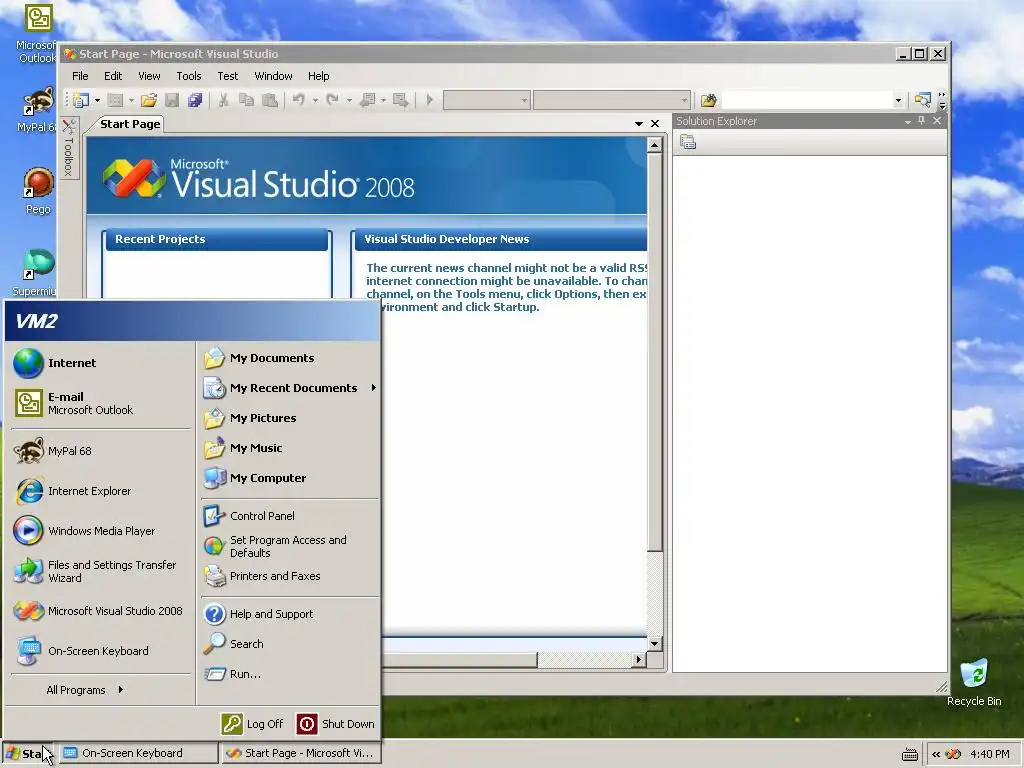Launch MyPal 68 from Start menu

(101, 451)
